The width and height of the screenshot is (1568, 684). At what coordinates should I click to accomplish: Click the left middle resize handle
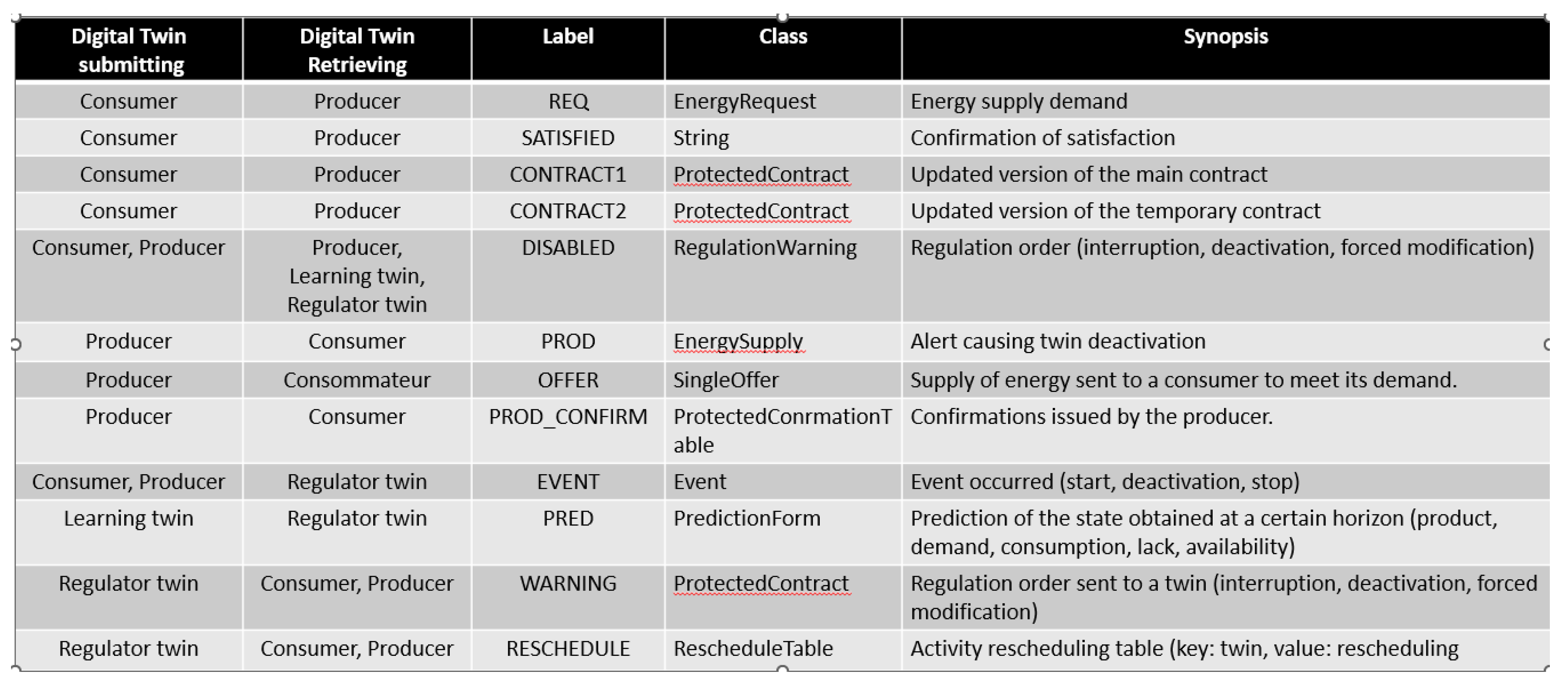(x=16, y=345)
